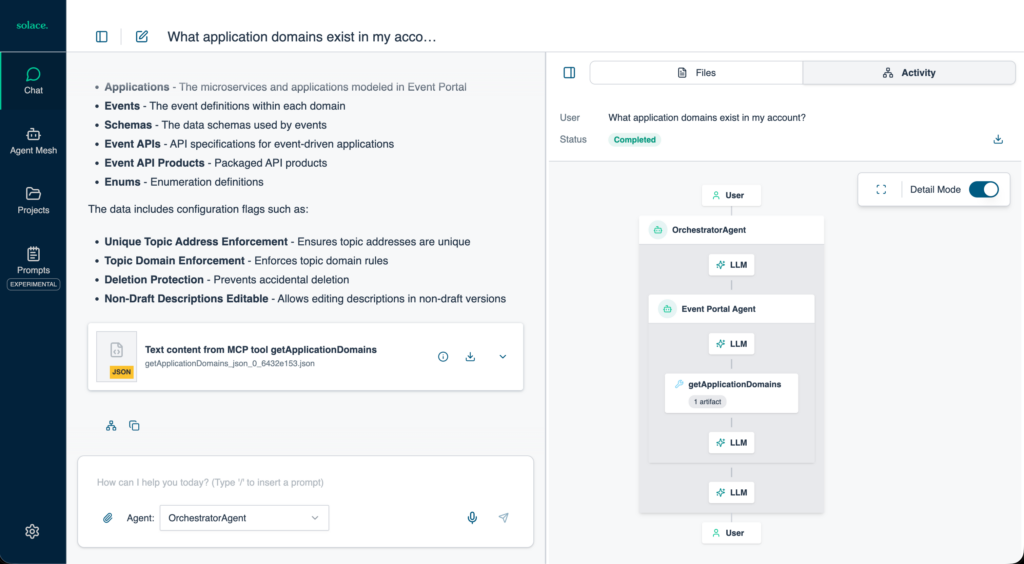
Task: Collapse the right side panel
Action: click(x=569, y=73)
